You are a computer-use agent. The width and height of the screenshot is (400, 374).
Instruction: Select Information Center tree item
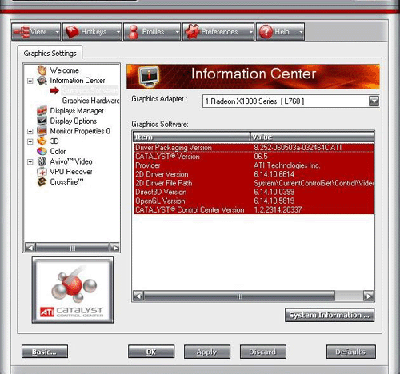point(77,80)
